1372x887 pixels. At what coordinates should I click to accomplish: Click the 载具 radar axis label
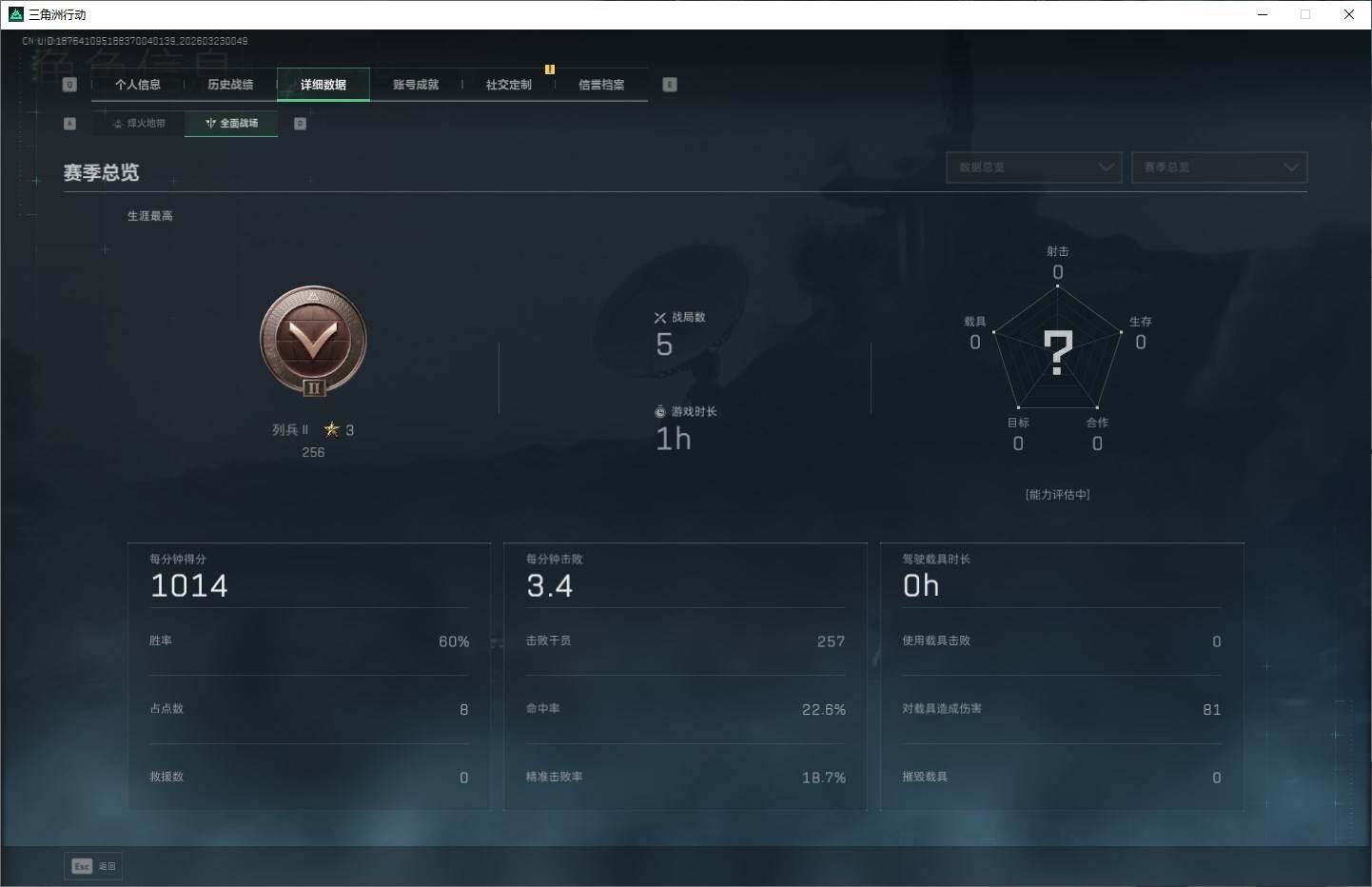click(x=975, y=322)
